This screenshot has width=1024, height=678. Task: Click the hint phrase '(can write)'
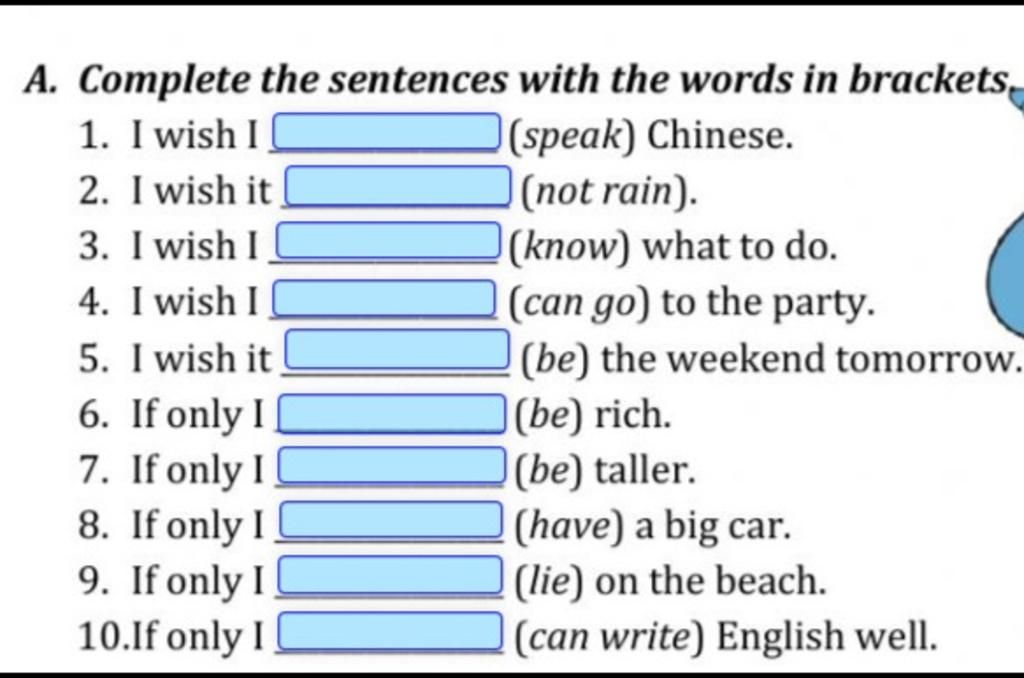click(x=610, y=637)
